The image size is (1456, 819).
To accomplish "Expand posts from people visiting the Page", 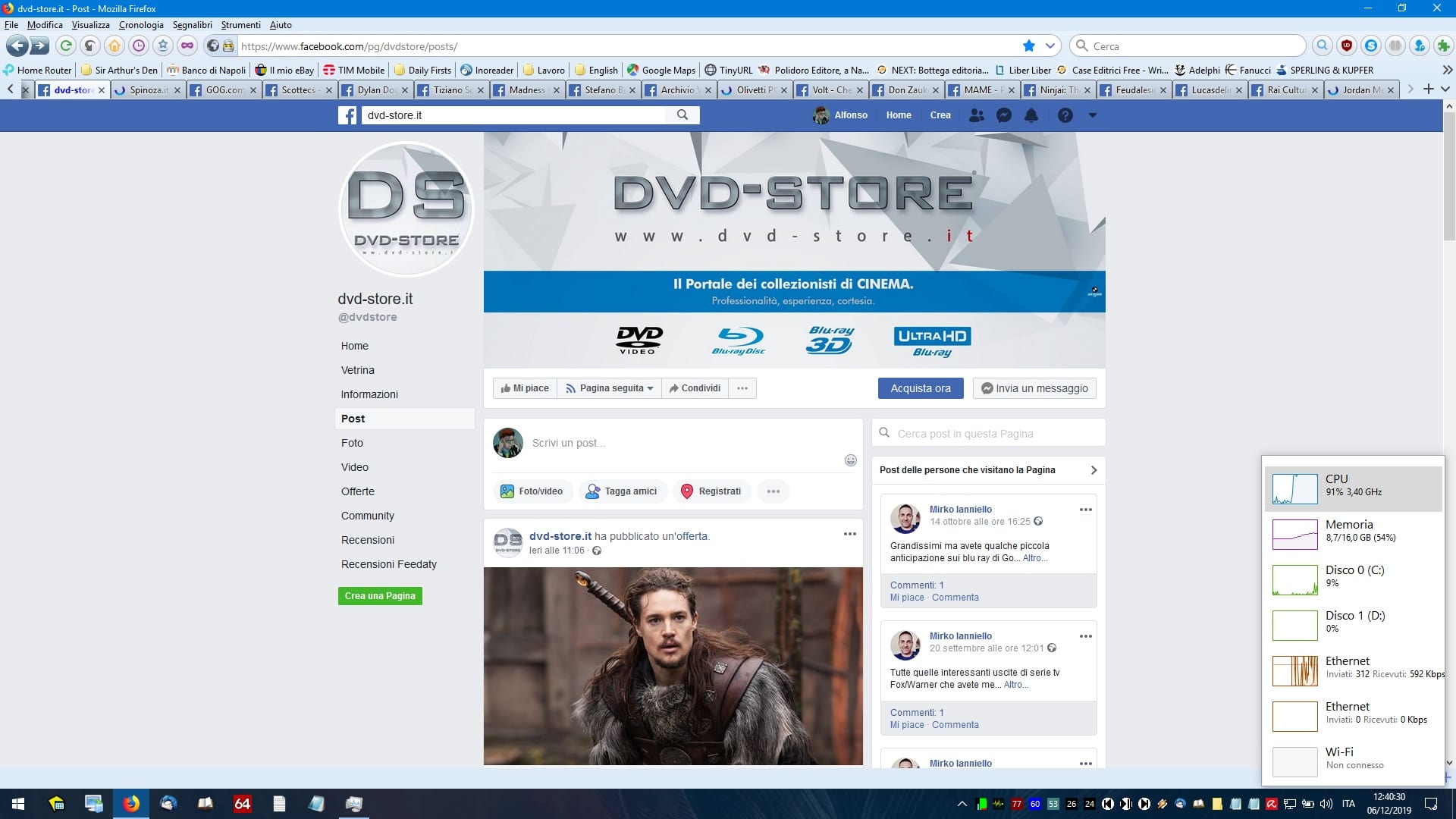I will coord(1094,470).
